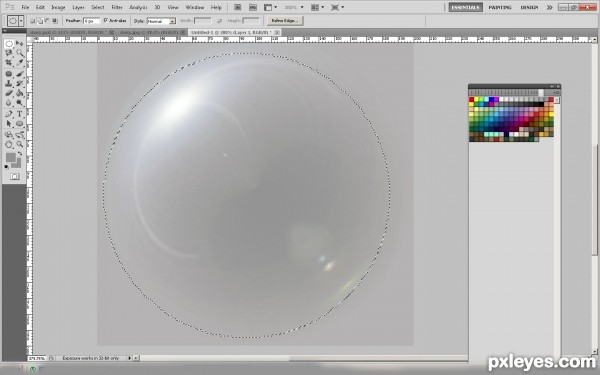Select the Move tool

[x=20, y=44]
